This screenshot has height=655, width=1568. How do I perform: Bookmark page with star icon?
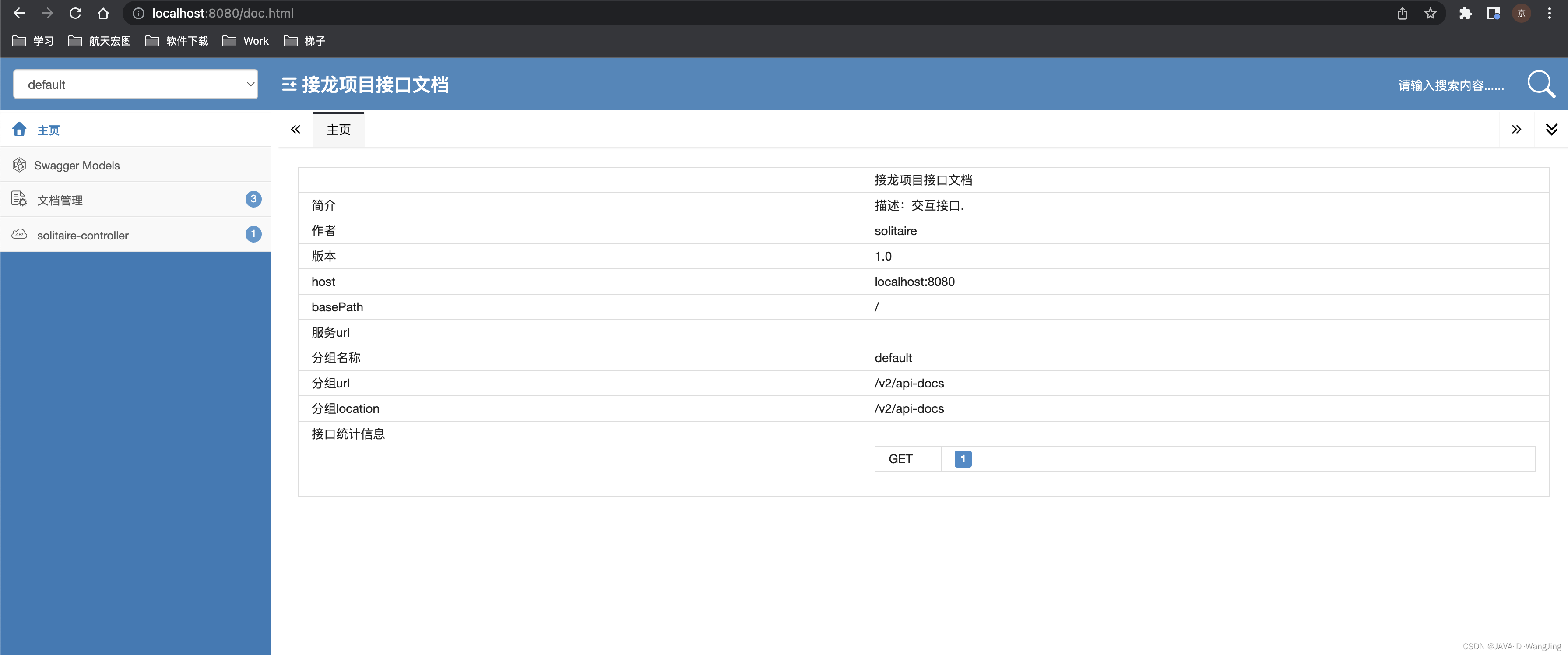point(1430,14)
